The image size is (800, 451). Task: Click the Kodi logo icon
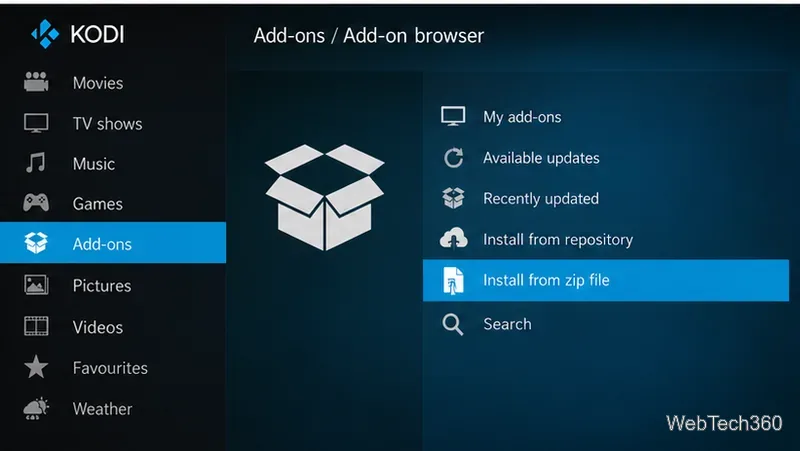[x=45, y=34]
